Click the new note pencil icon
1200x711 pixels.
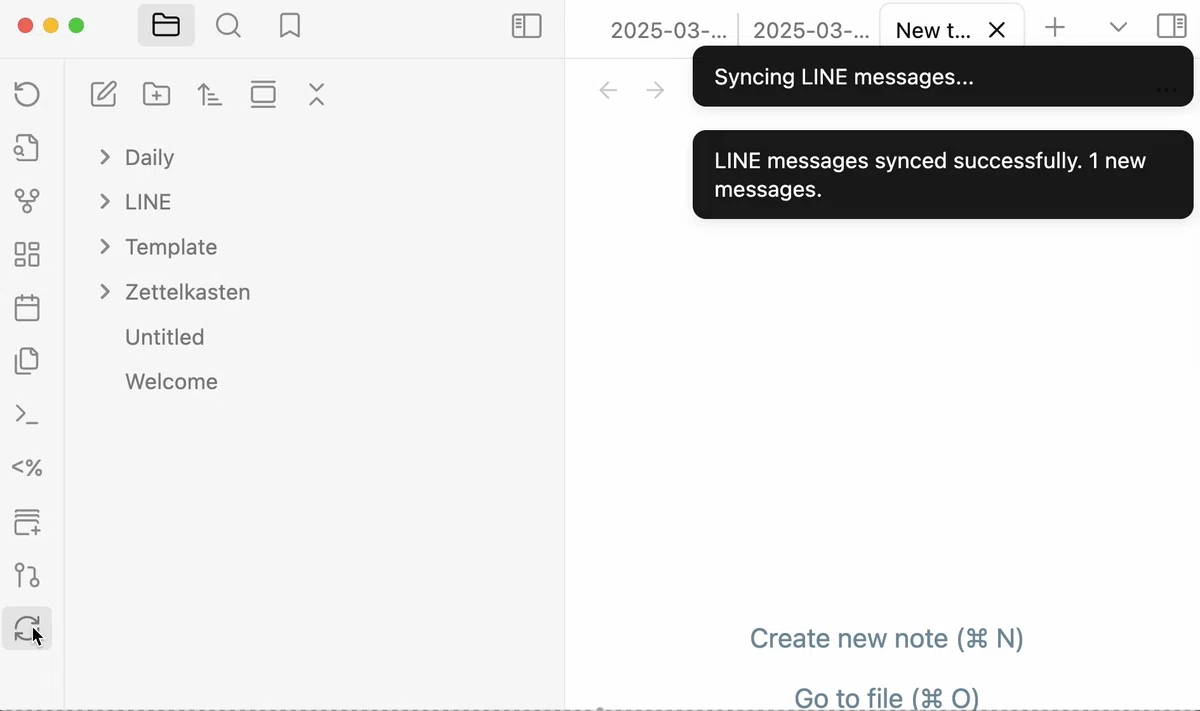[103, 95]
